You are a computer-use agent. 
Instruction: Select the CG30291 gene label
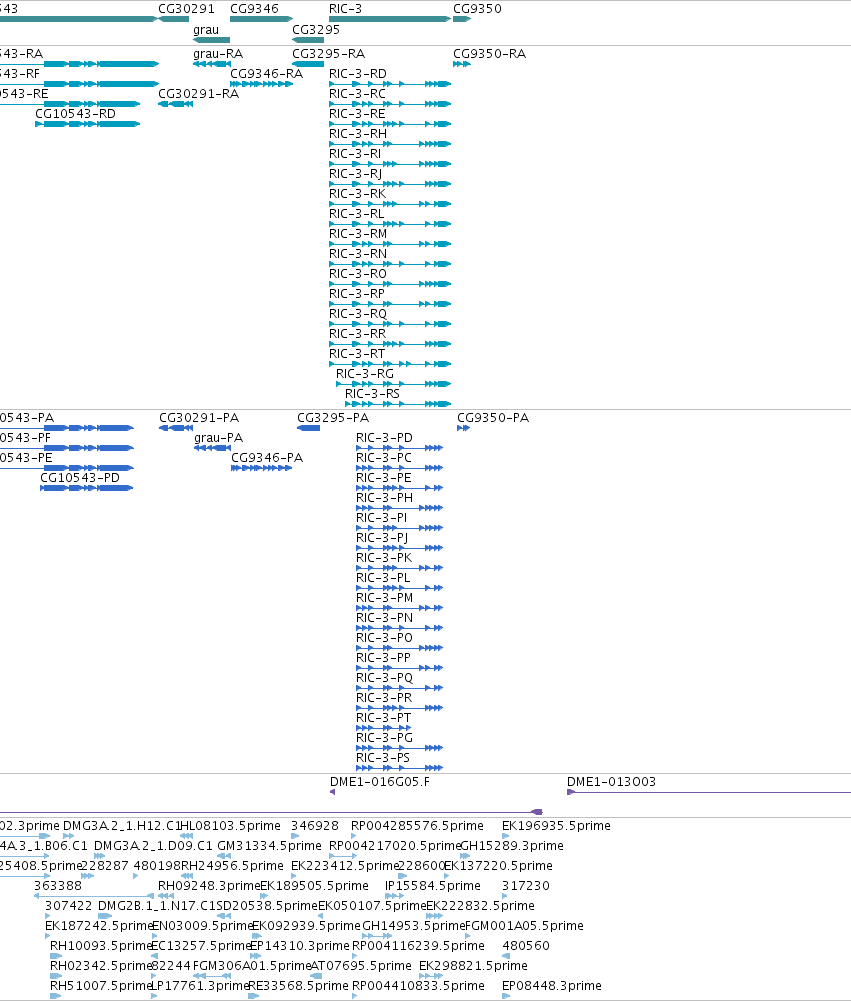[186, 9]
